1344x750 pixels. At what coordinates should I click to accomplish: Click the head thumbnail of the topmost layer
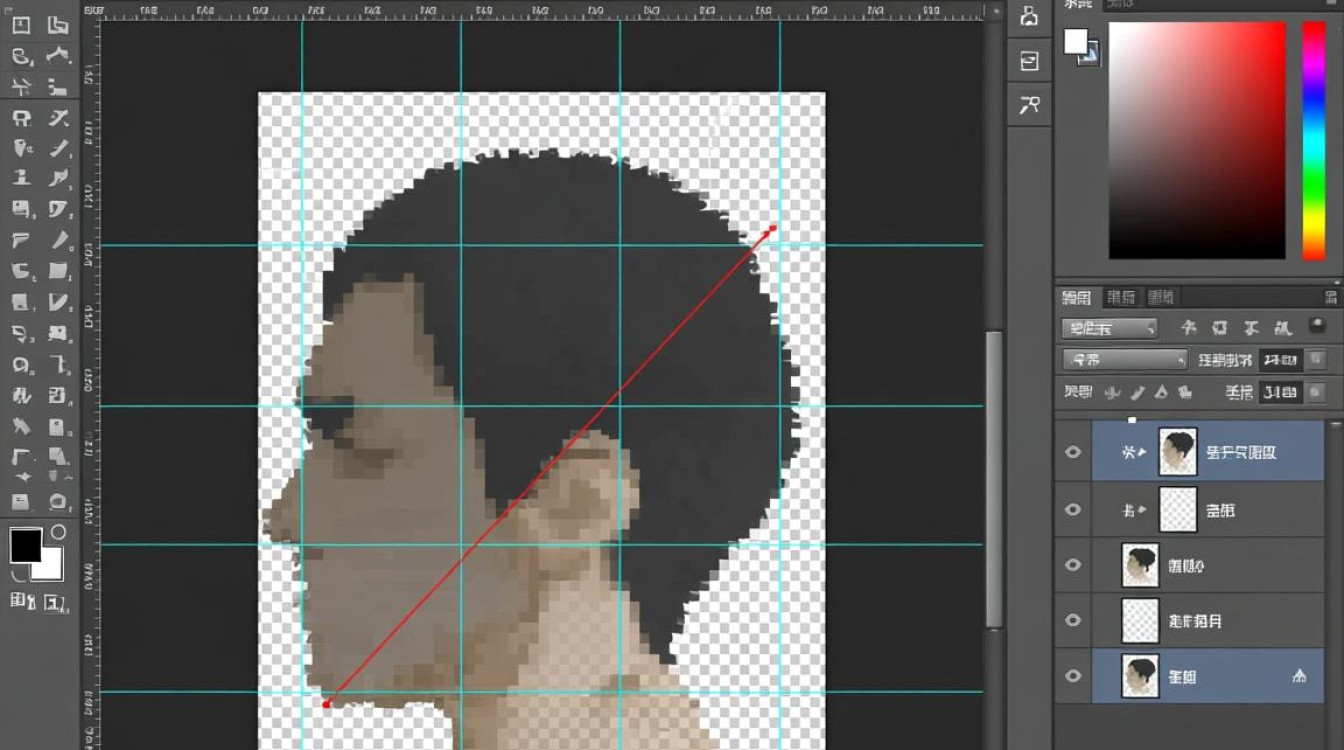[1177, 452]
